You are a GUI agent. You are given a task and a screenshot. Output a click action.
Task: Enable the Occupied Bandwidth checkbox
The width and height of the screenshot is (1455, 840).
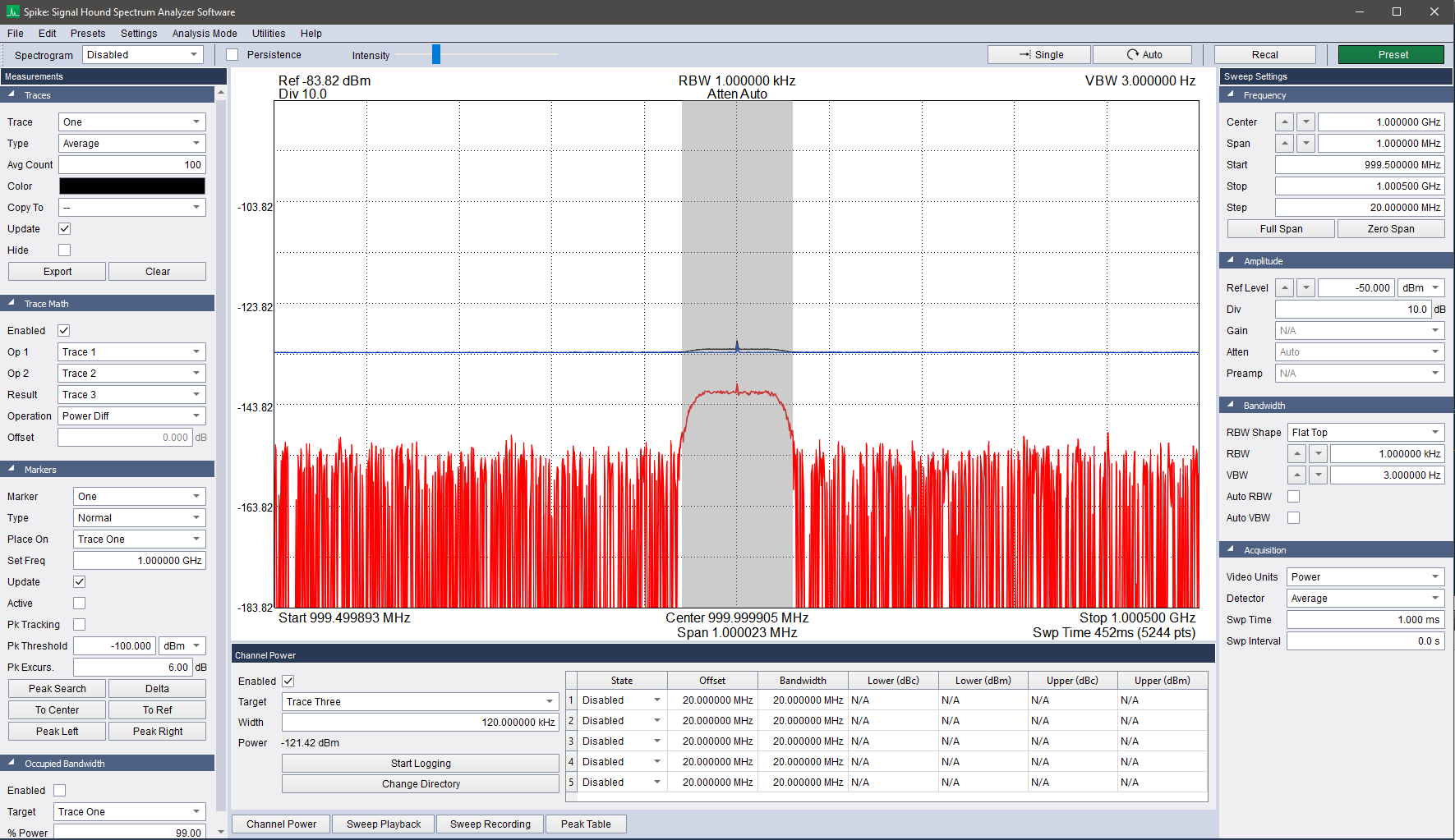point(60,791)
